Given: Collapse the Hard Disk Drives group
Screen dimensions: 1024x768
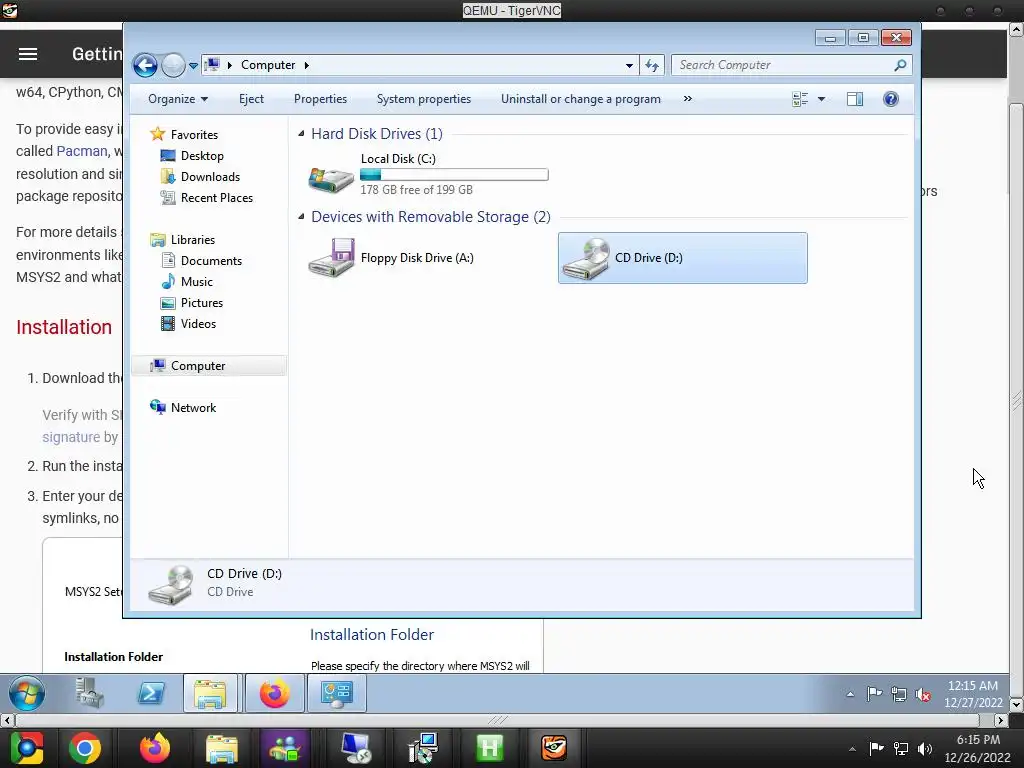Looking at the screenshot, I should point(301,133).
